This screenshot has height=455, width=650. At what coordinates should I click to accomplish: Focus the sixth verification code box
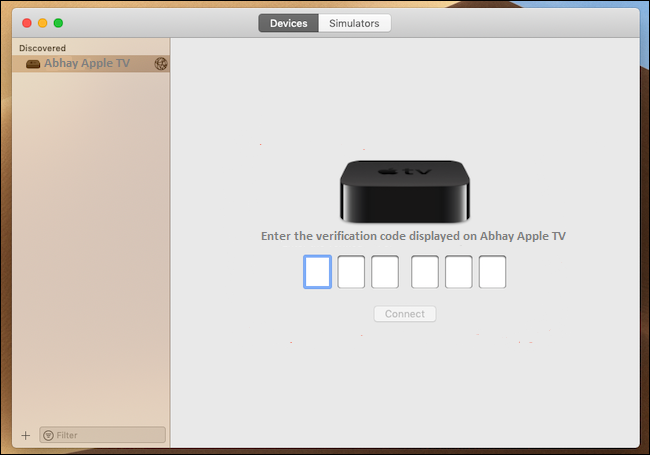point(492,272)
